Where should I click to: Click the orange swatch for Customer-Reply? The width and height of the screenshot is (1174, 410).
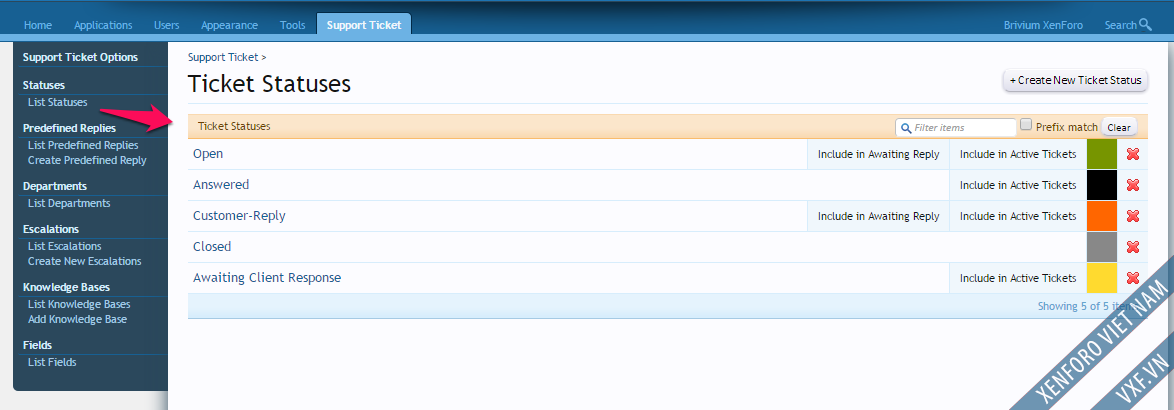point(1102,215)
